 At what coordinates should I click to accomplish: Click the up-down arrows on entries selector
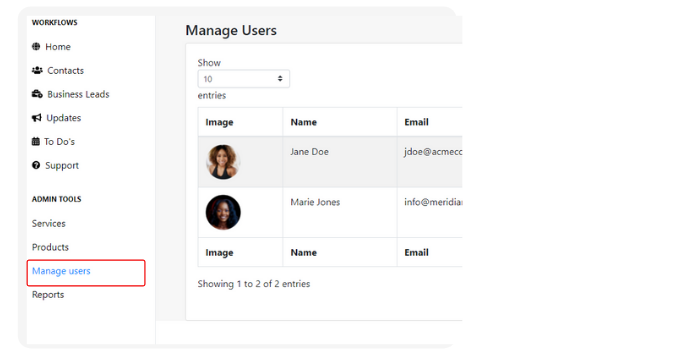[x=280, y=79]
